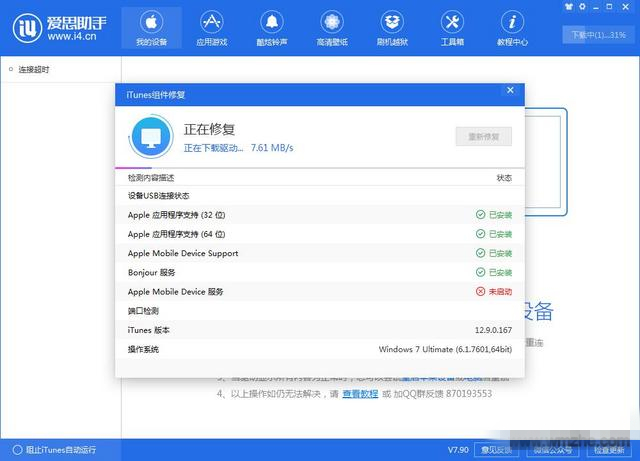Close the iTunes组件修复 dialog
This screenshot has height=461, width=640.
coord(510,90)
